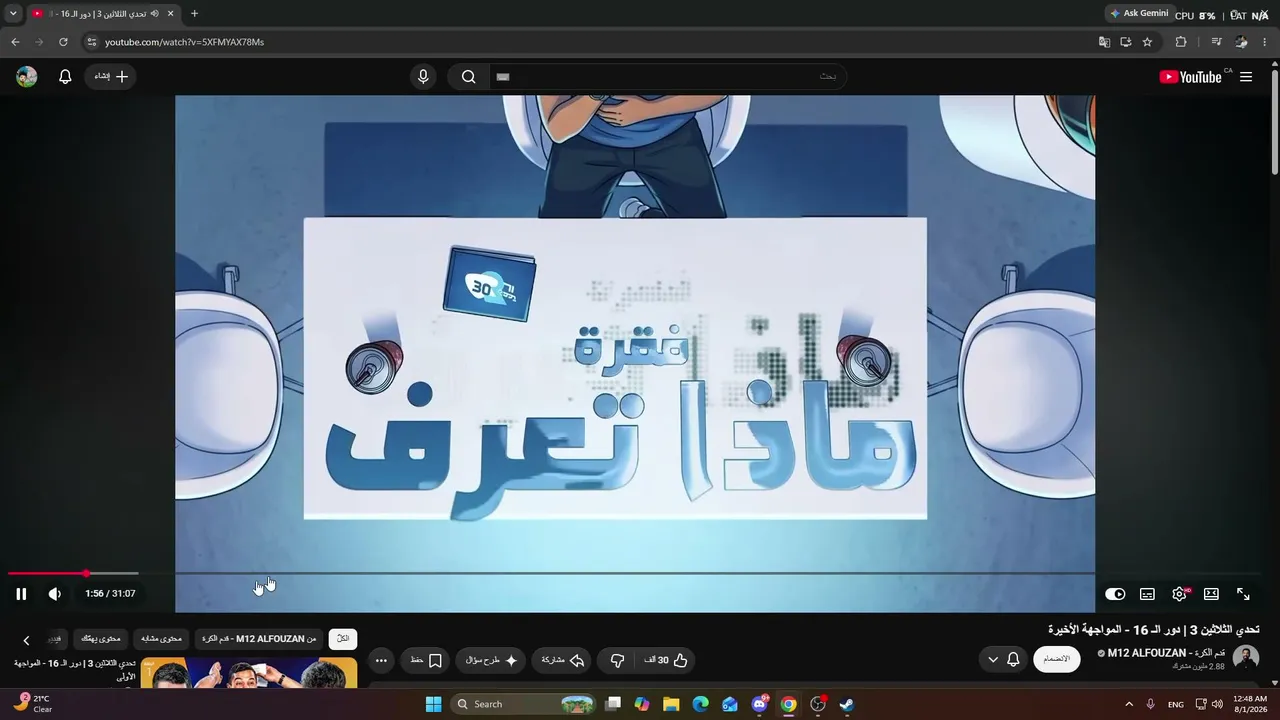
Task: Select 'من M12 ALFOUZAN' filter chip
Action: click(259, 639)
